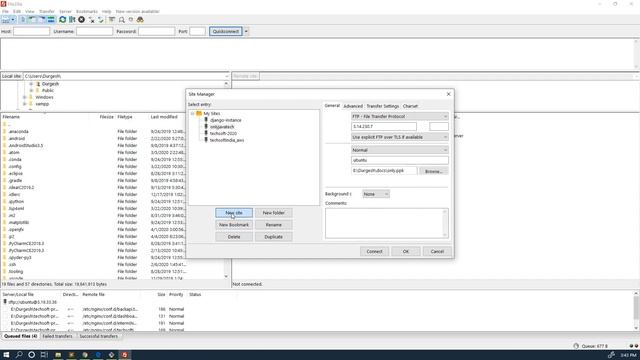
Task: Open the Site Manager toolbar icon
Action: coord(6,20)
